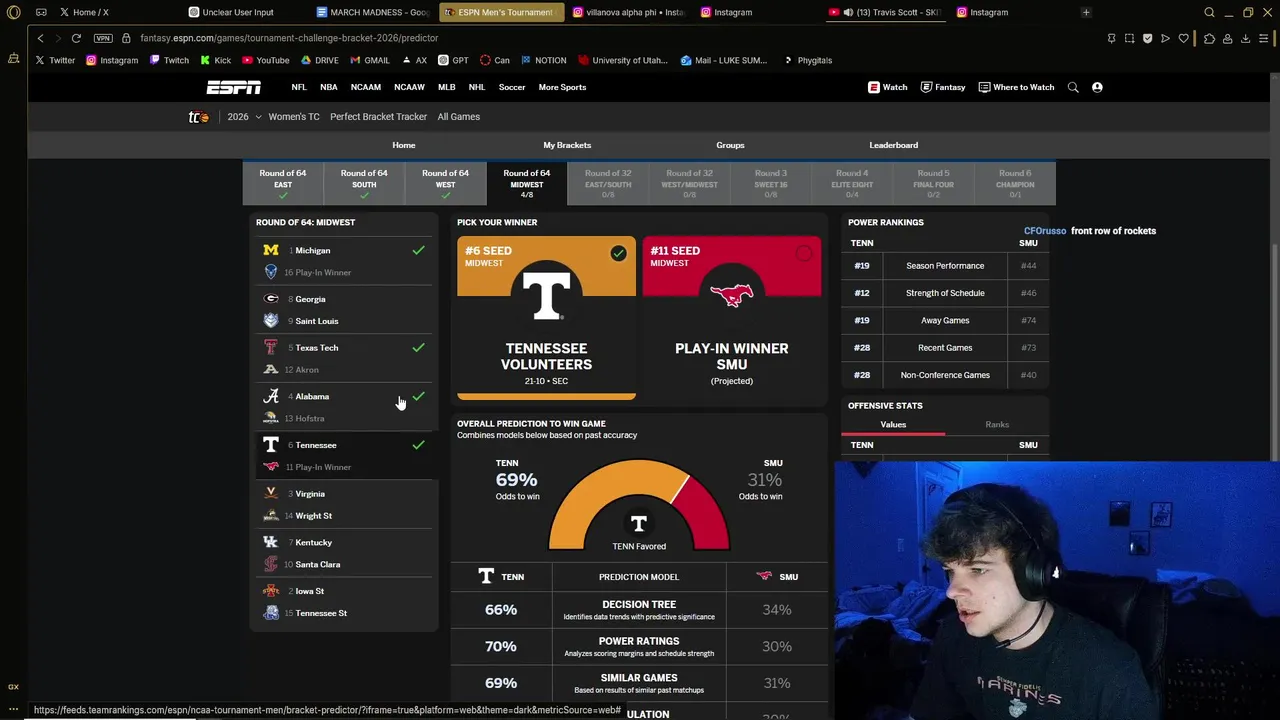Open the GMAIL bookmark
This screenshot has height=720, width=1280.
coord(370,60)
